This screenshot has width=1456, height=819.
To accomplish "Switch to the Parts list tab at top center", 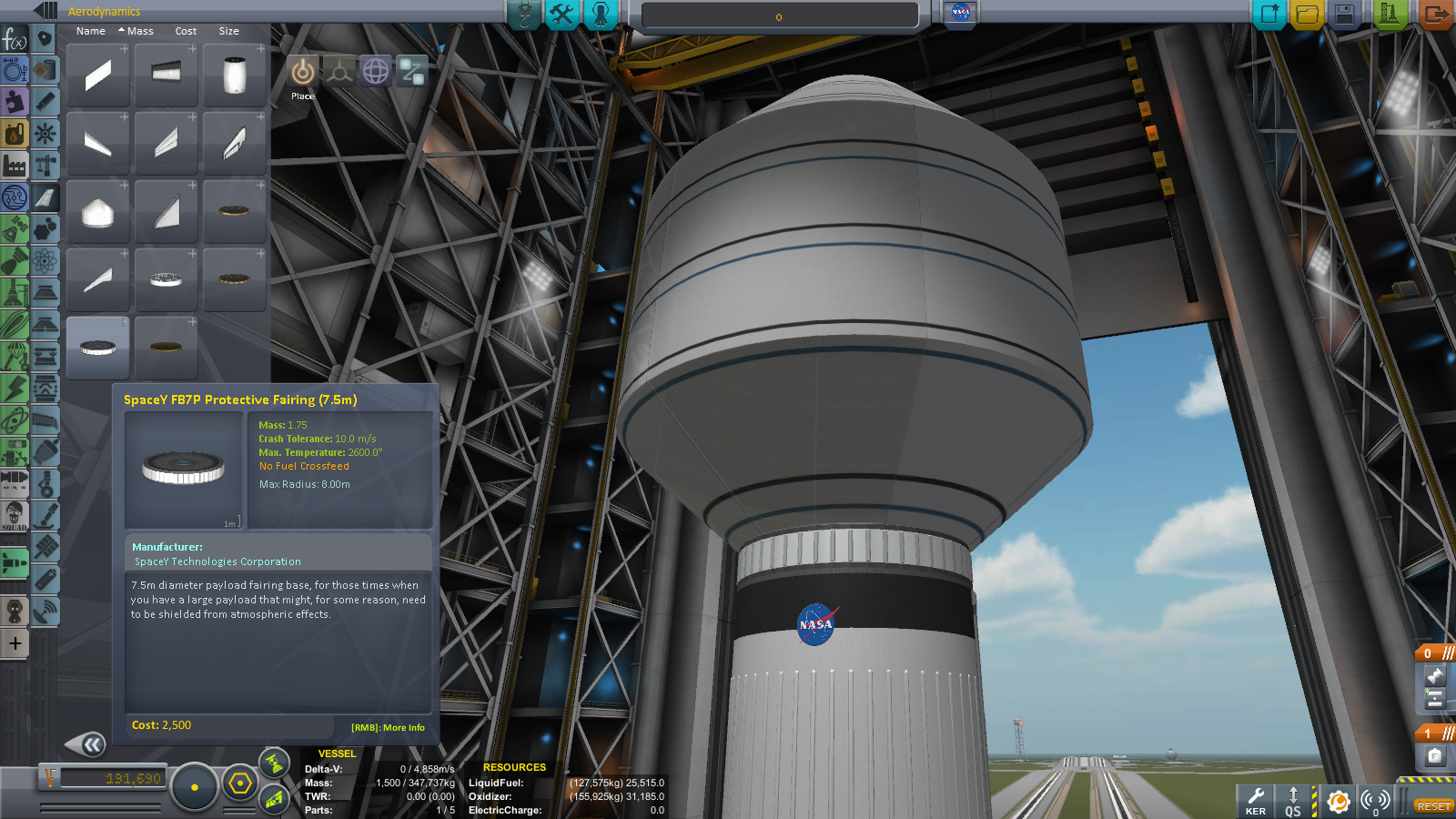I will (x=525, y=14).
